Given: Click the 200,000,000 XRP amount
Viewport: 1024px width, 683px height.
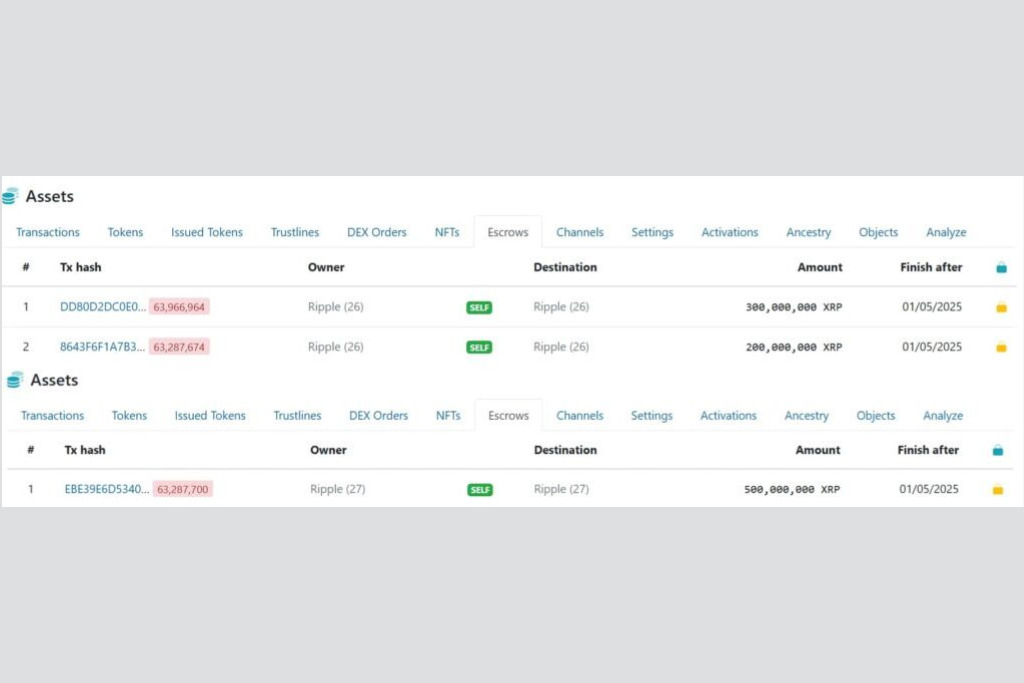Looking at the screenshot, I should [793, 347].
